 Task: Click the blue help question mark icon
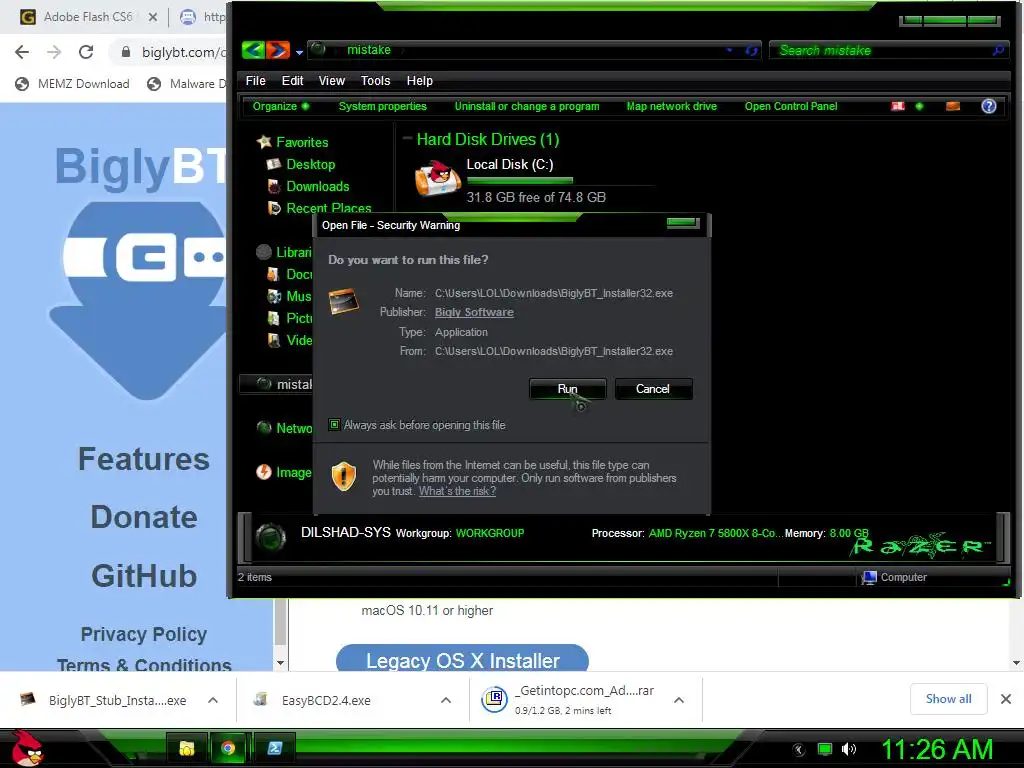click(989, 106)
